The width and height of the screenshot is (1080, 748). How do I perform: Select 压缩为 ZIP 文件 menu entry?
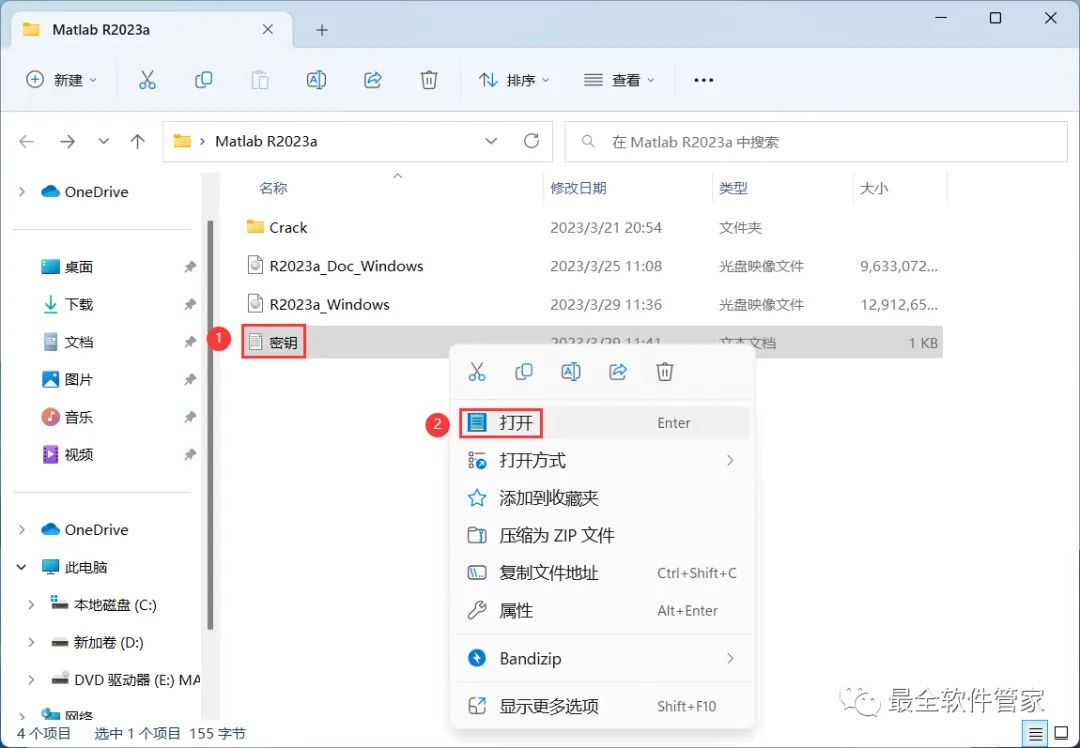point(603,535)
